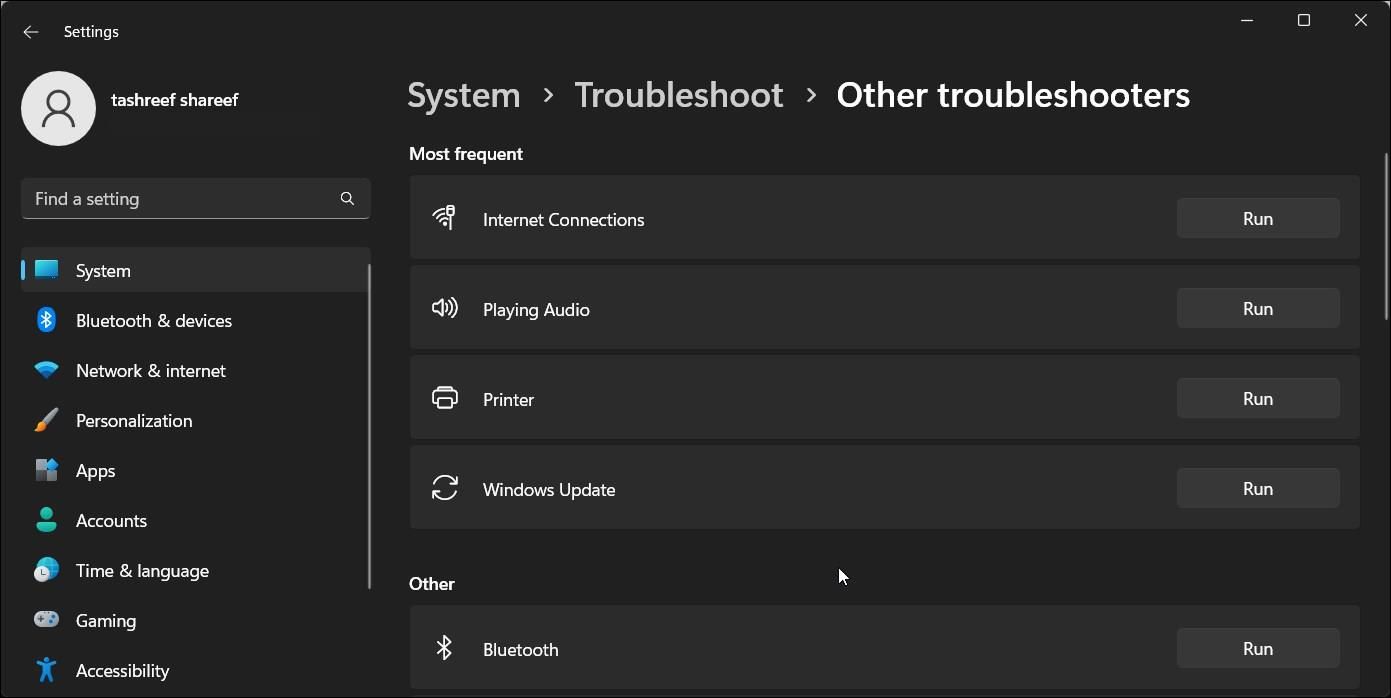Select the Personalization paintbrush icon
Image resolution: width=1391 pixels, height=698 pixels.
46,420
